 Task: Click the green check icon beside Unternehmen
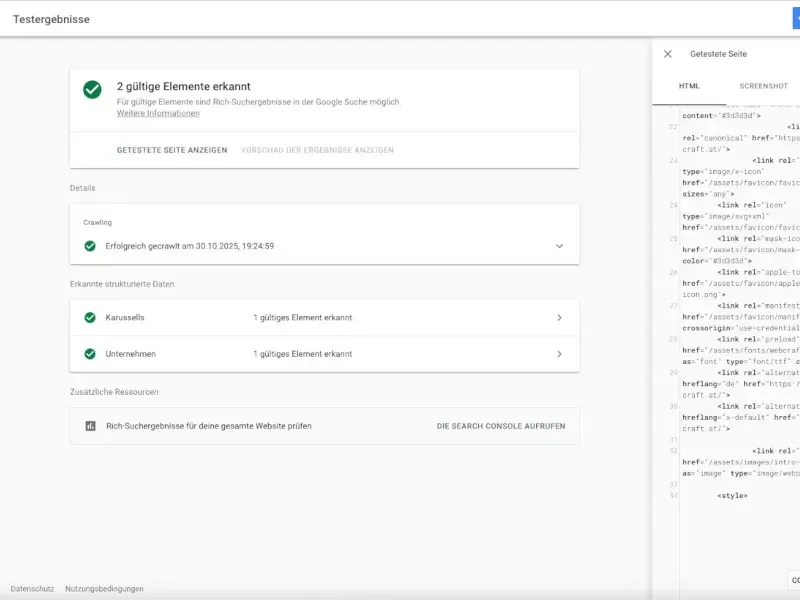pyautogui.click(x=90, y=353)
